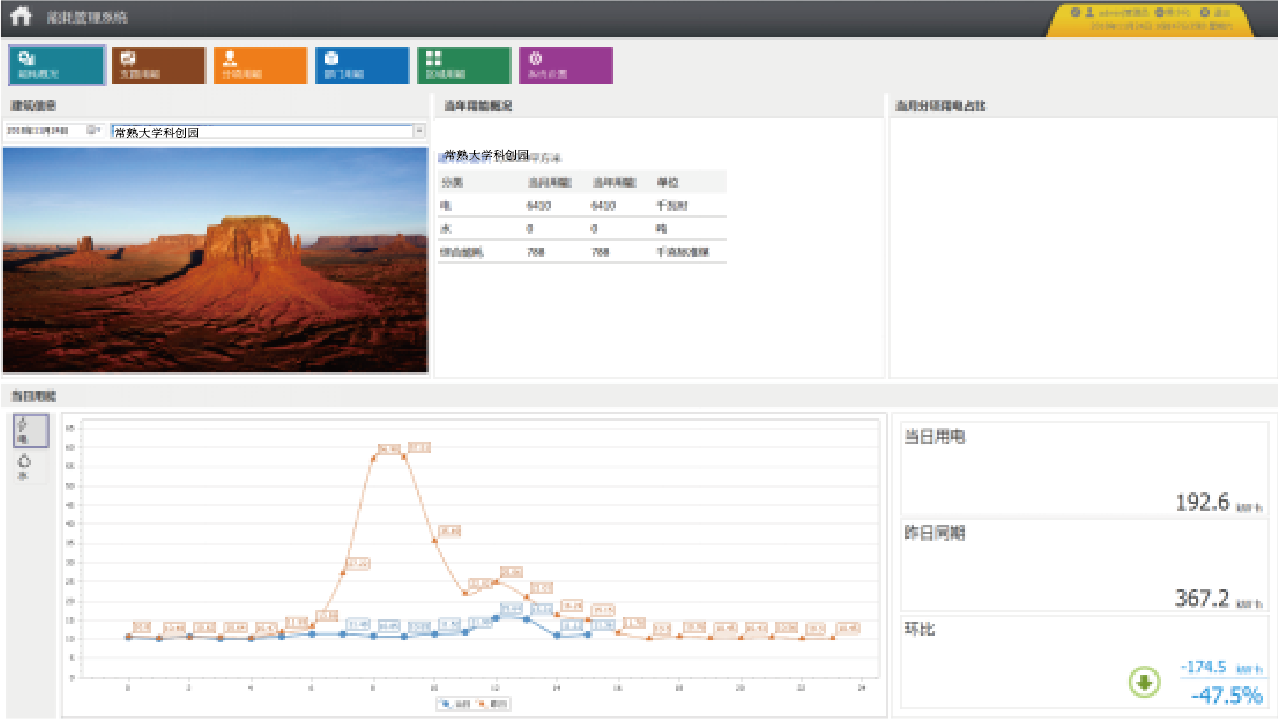Click the green down-arrow trend icon
This screenshot has width=1278, height=720.
pyautogui.click(x=1144, y=683)
